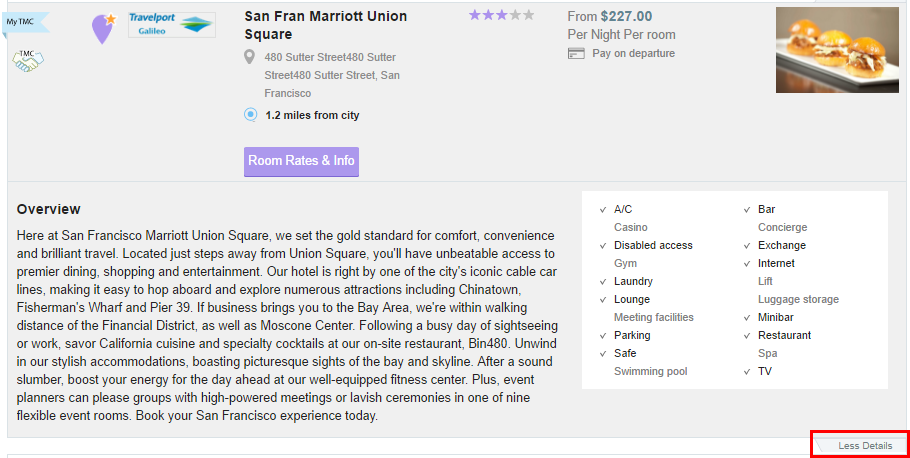Click the From $227.00 price

tap(609, 16)
